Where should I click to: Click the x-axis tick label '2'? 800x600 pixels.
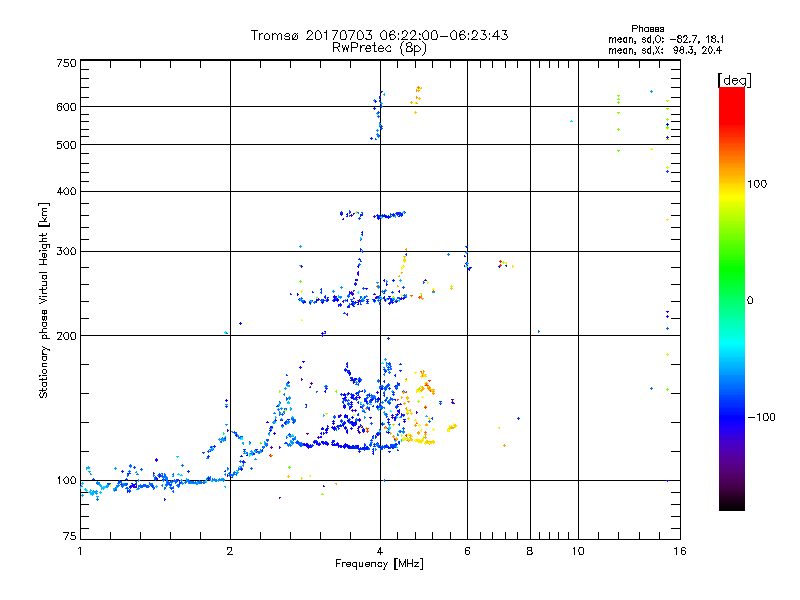point(230,551)
